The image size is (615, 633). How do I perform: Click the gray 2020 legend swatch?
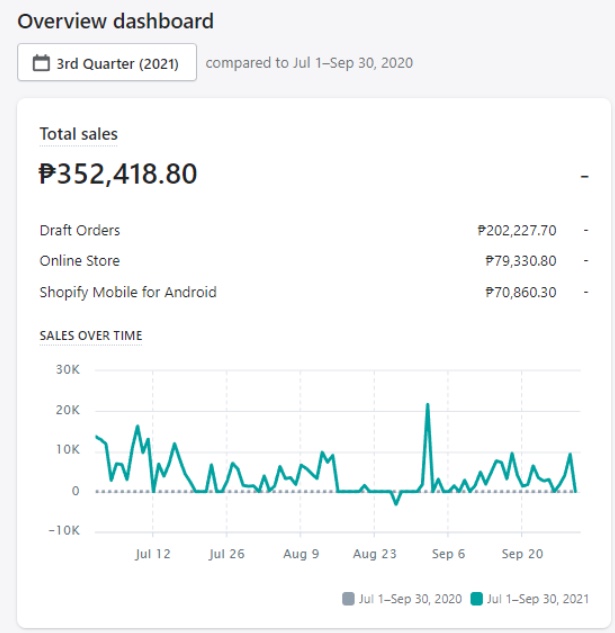tap(348, 599)
